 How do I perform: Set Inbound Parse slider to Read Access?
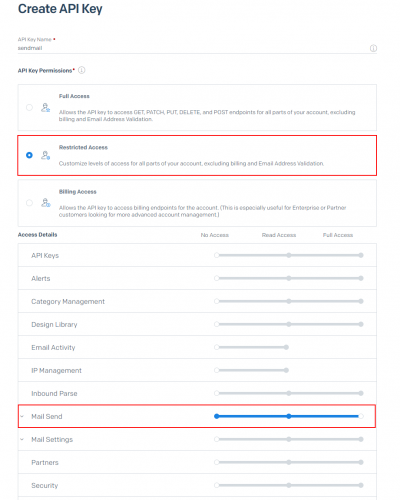click(x=289, y=393)
